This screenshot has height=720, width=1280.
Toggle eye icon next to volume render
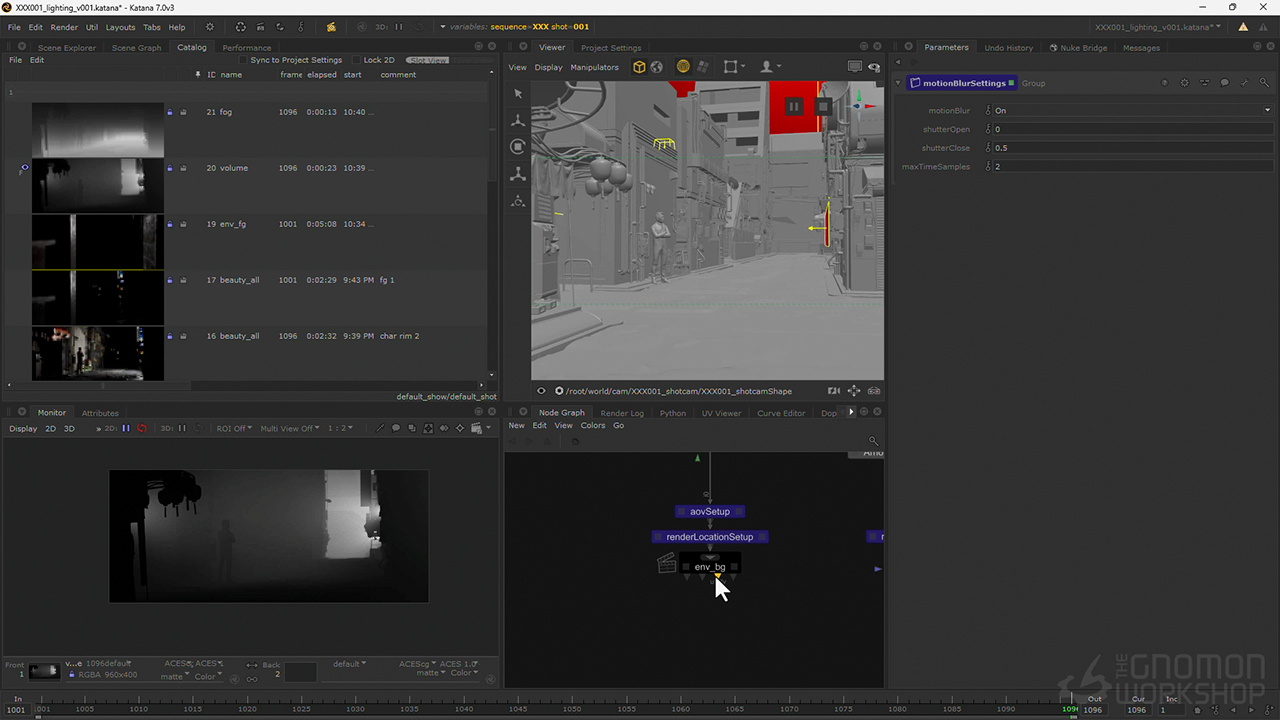[24, 169]
